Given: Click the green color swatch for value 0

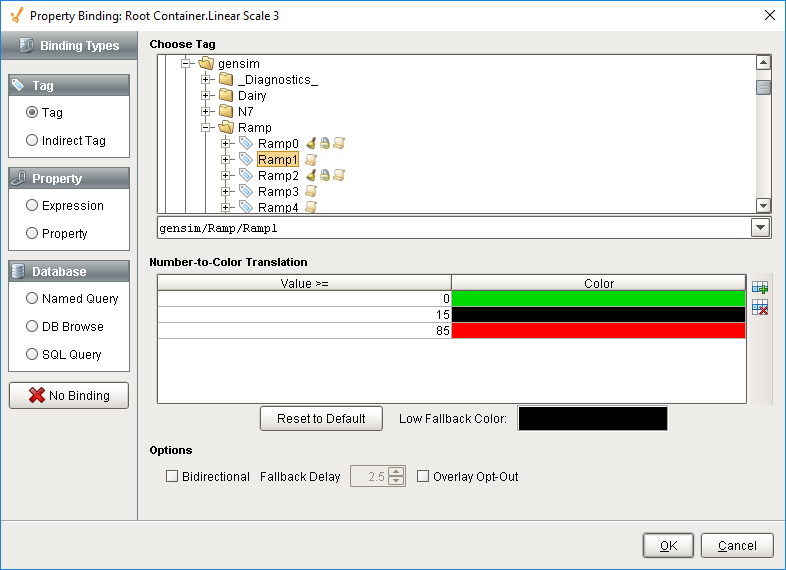Looking at the screenshot, I should coord(599,299).
